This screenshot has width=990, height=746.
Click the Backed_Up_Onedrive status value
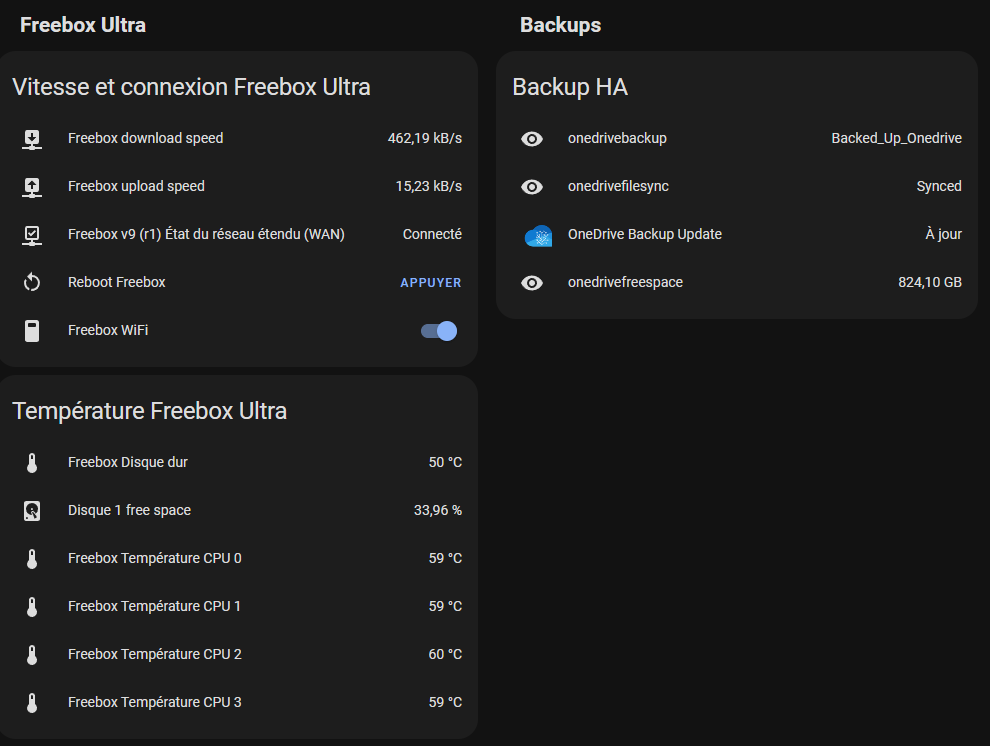point(897,138)
